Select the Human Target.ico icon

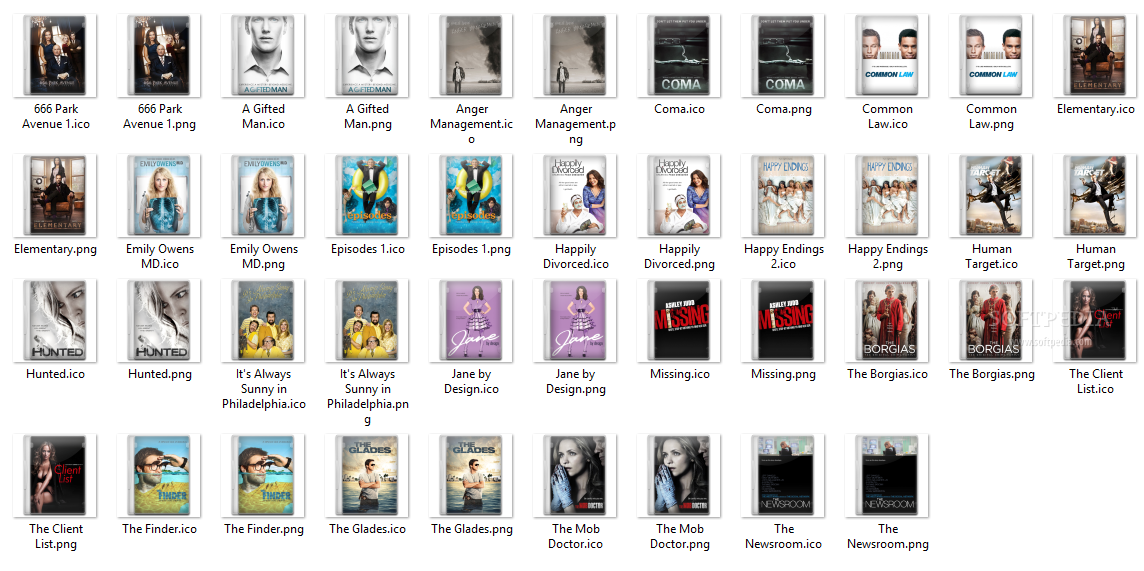[x=991, y=195]
